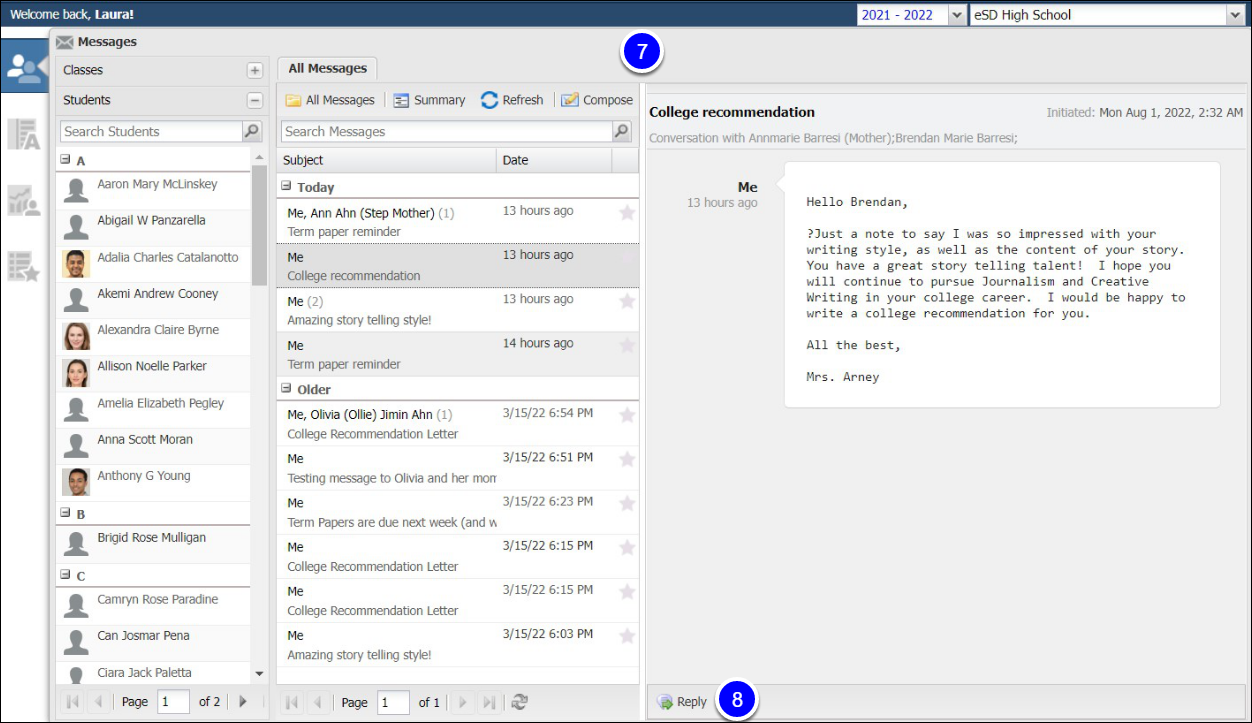Click Adalia Charles Catalanotto's photo
The image size is (1252, 723).
(76, 264)
